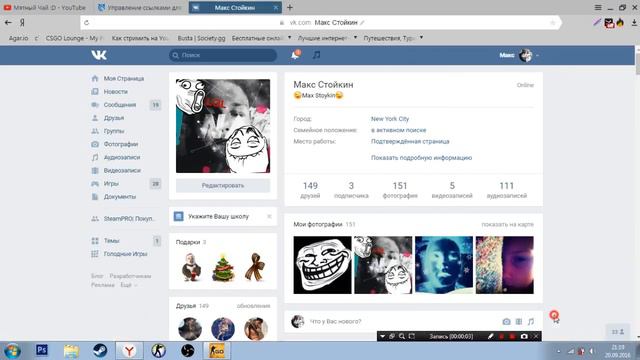This screenshot has width=640, height=360.
Task: Open the 151 фотографии counter
Action: pyautogui.click(x=400, y=190)
